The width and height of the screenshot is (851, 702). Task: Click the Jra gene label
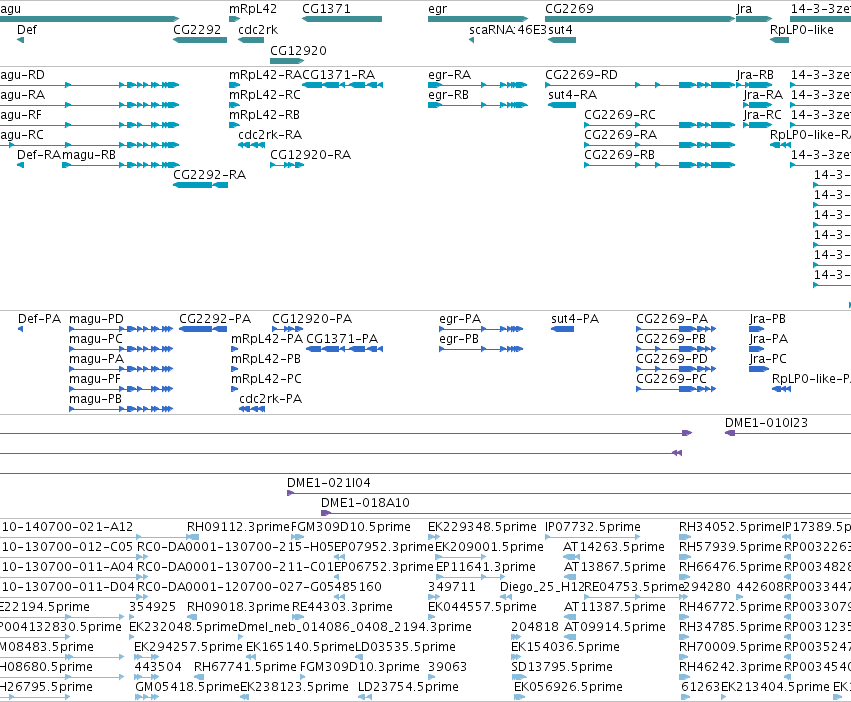[x=744, y=9]
